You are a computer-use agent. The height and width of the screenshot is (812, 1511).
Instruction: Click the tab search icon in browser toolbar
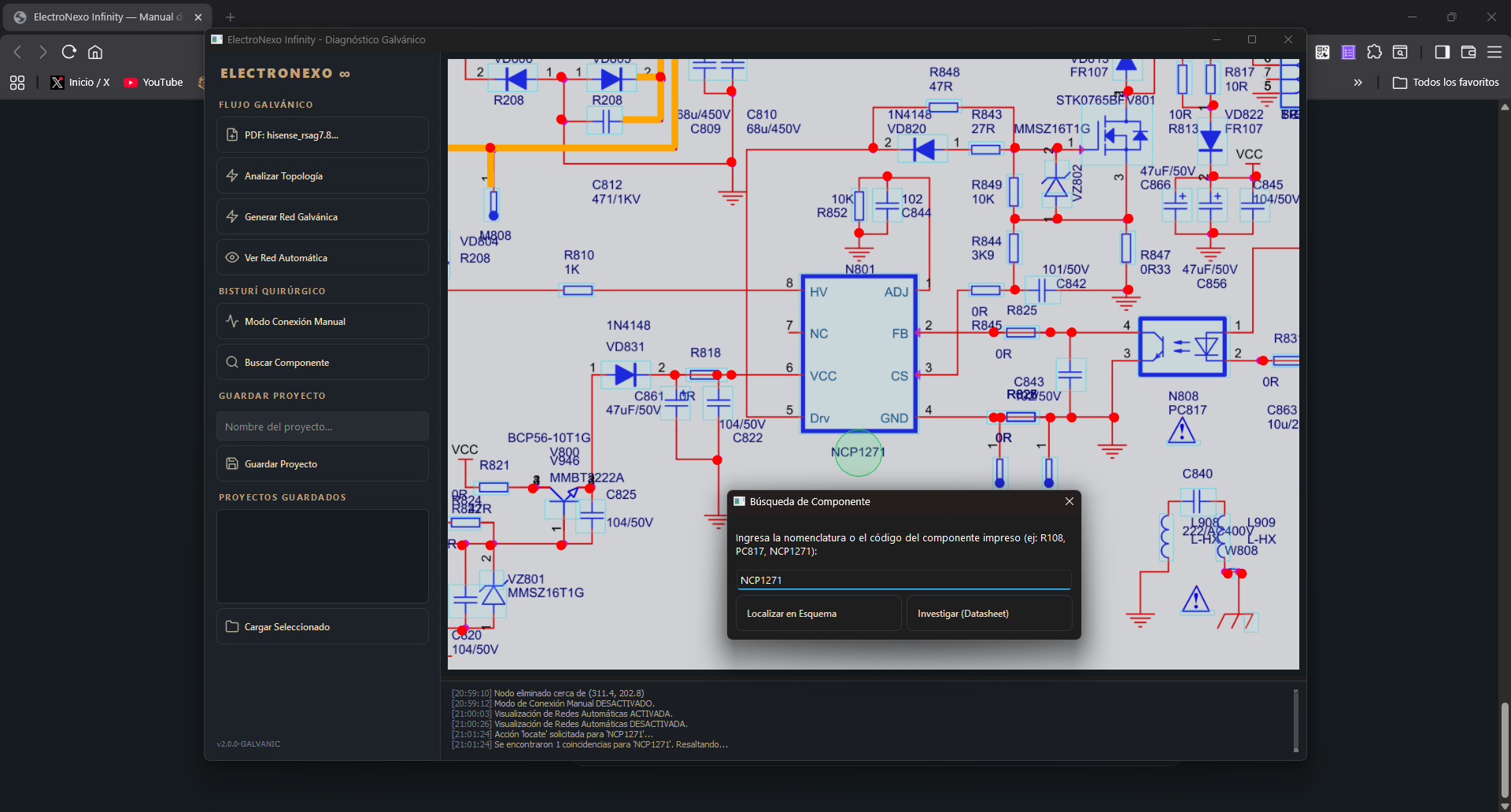coord(1401,52)
